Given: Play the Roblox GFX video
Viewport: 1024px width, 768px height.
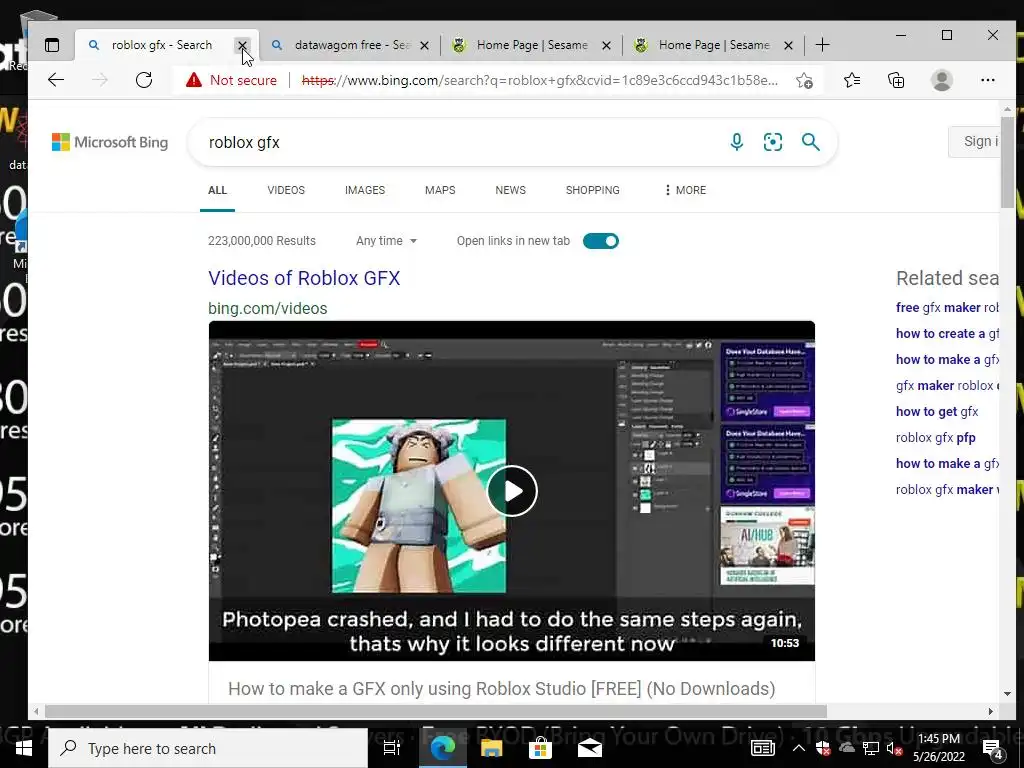Looking at the screenshot, I should click(512, 491).
